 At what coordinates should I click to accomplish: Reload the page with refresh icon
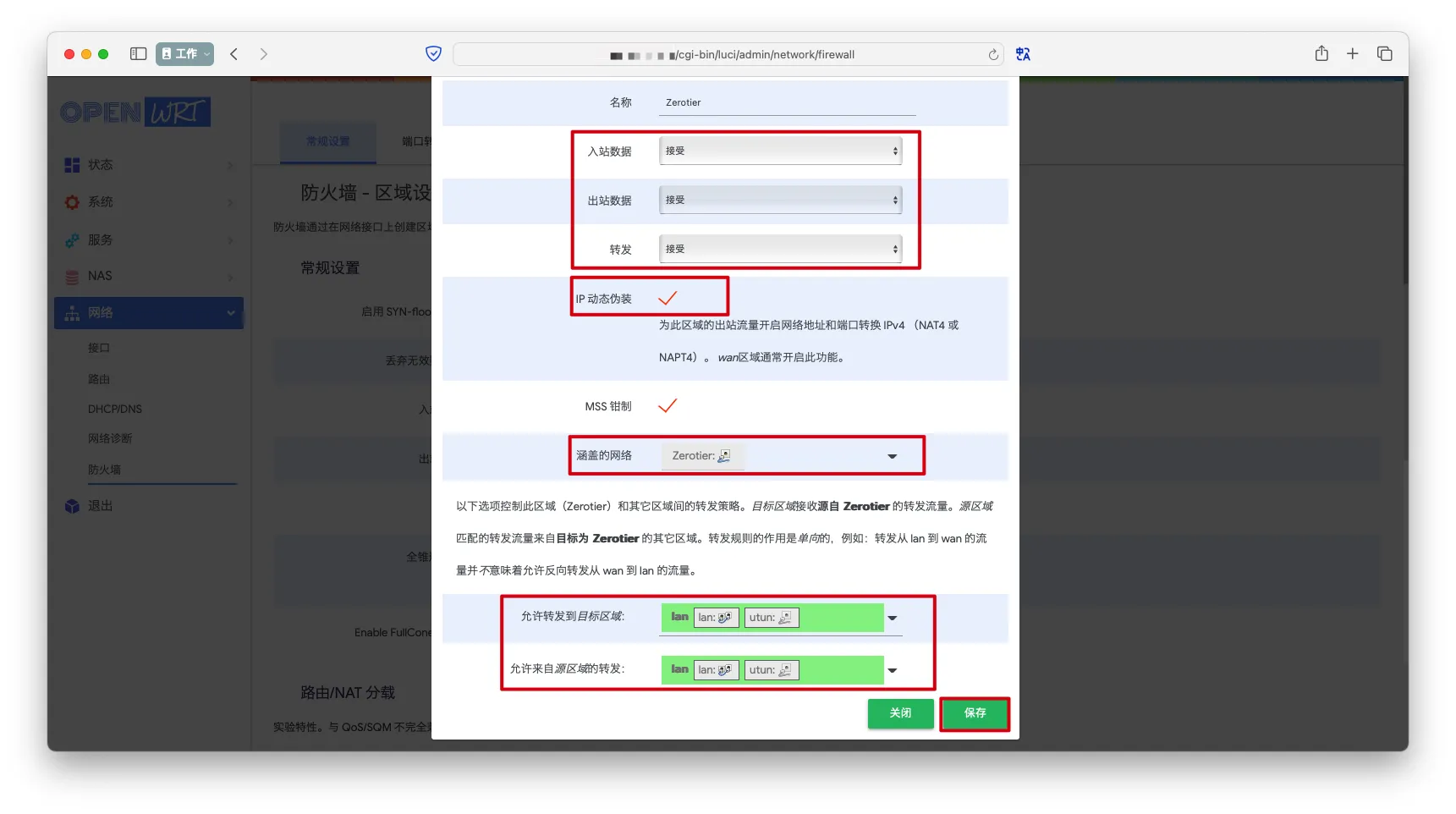coord(992,55)
